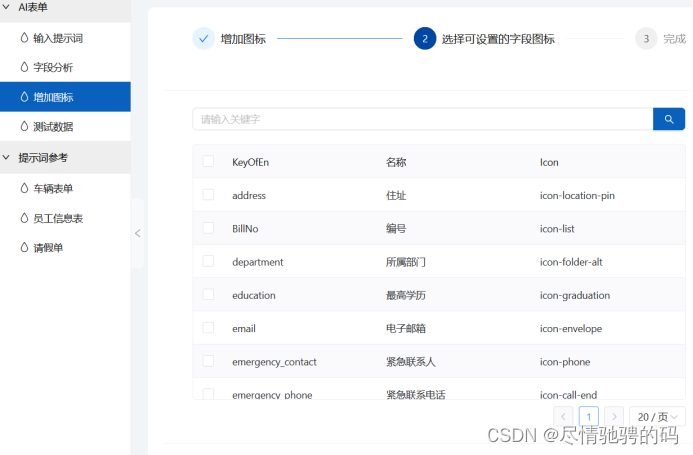Check the address row checkbox
This screenshot has height=455, width=693.
coord(208,195)
